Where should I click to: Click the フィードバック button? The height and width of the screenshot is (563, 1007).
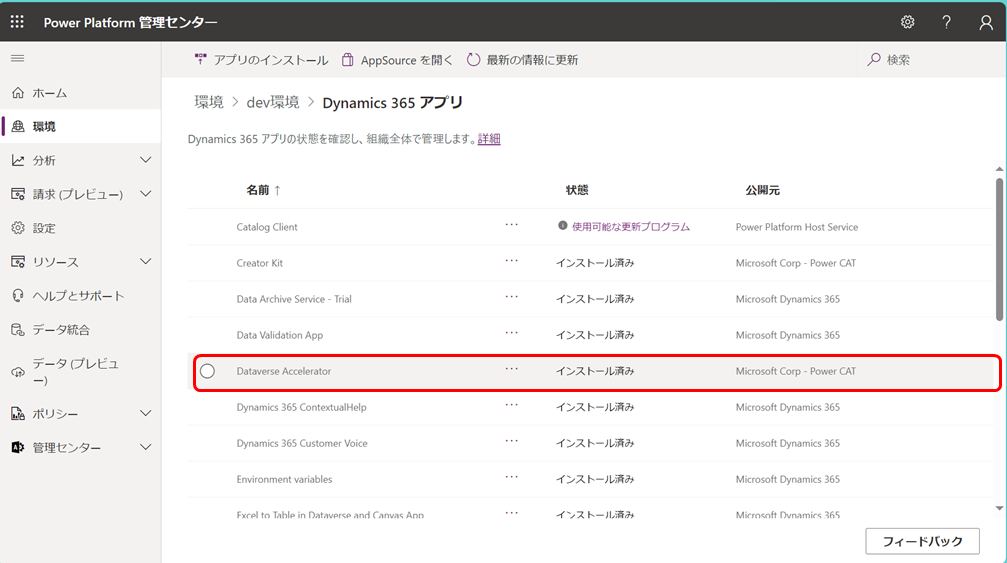point(922,541)
